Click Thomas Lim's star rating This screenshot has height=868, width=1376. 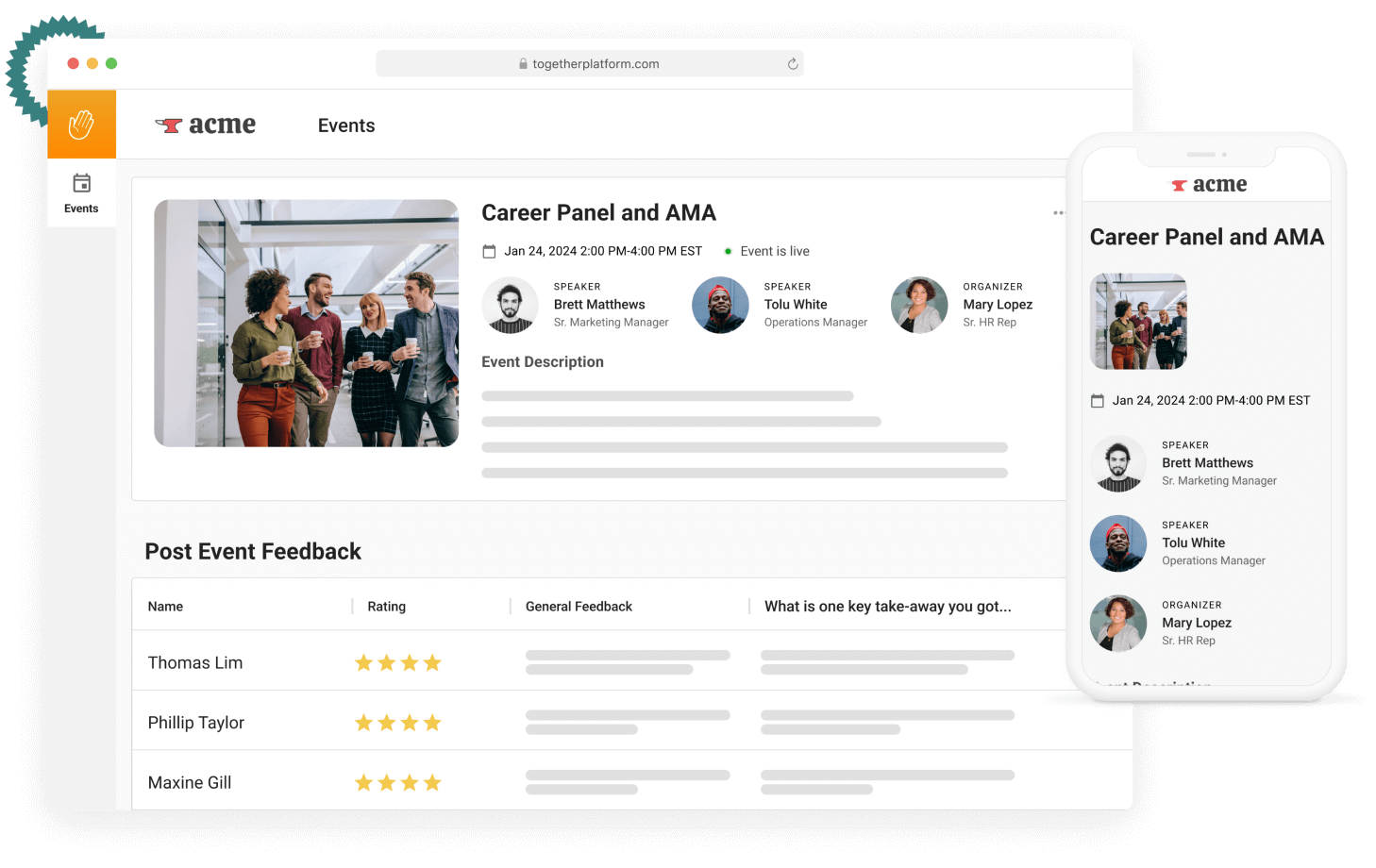398,663
